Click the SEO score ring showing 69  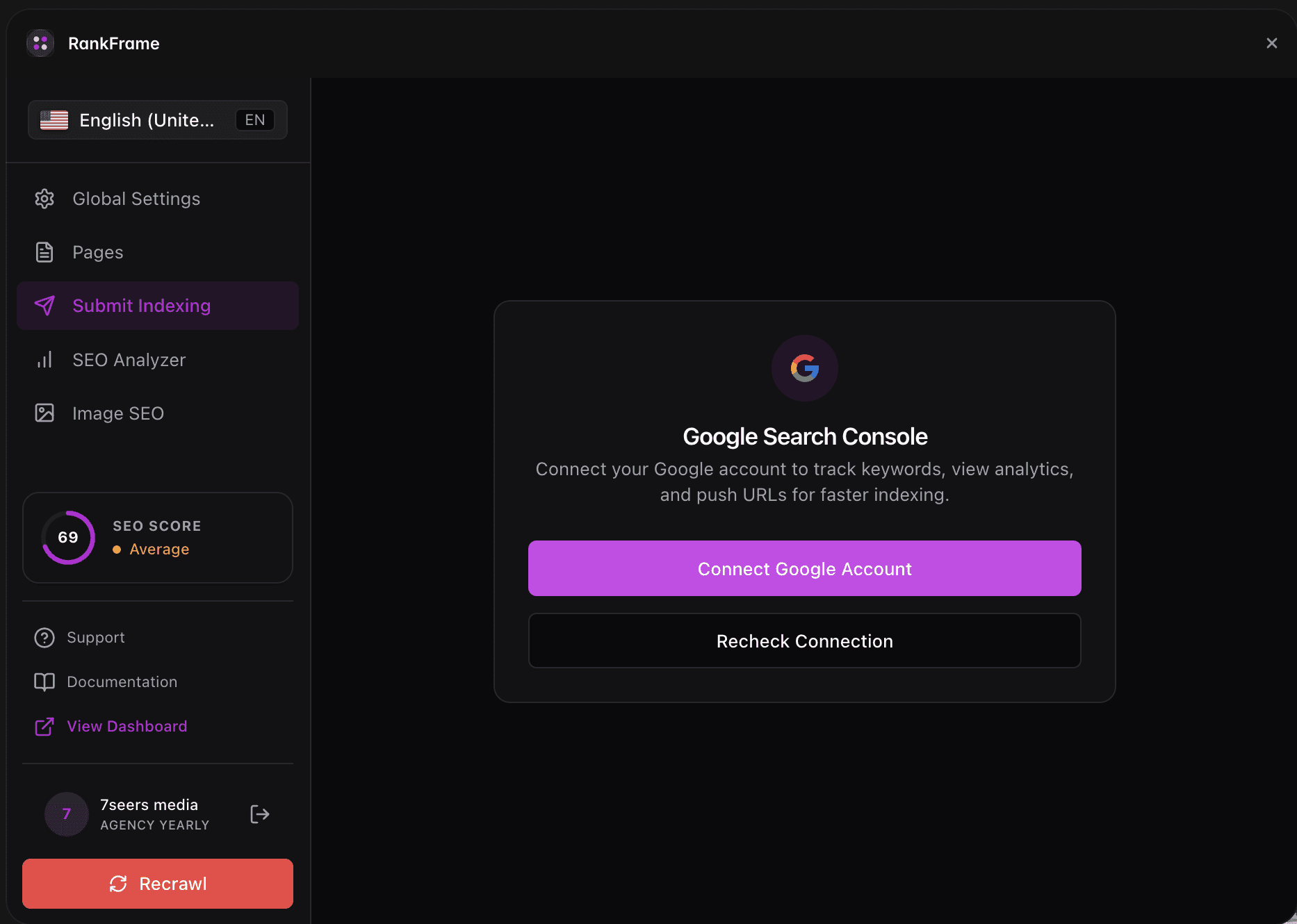68,538
